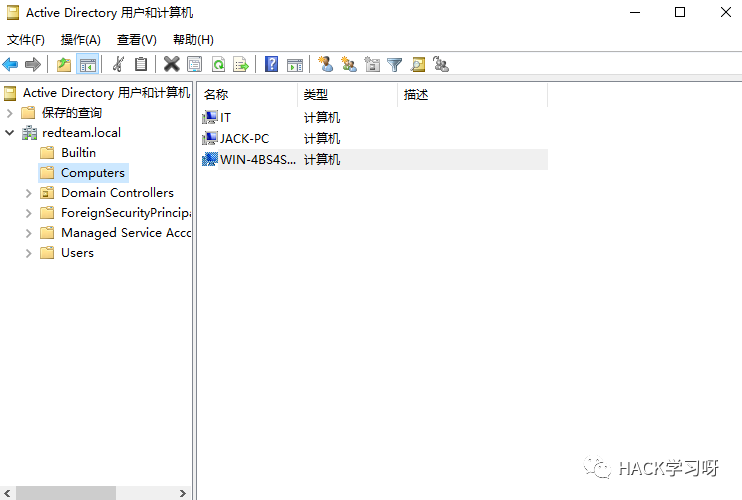Click the Refresh toolbar icon

[x=218, y=64]
